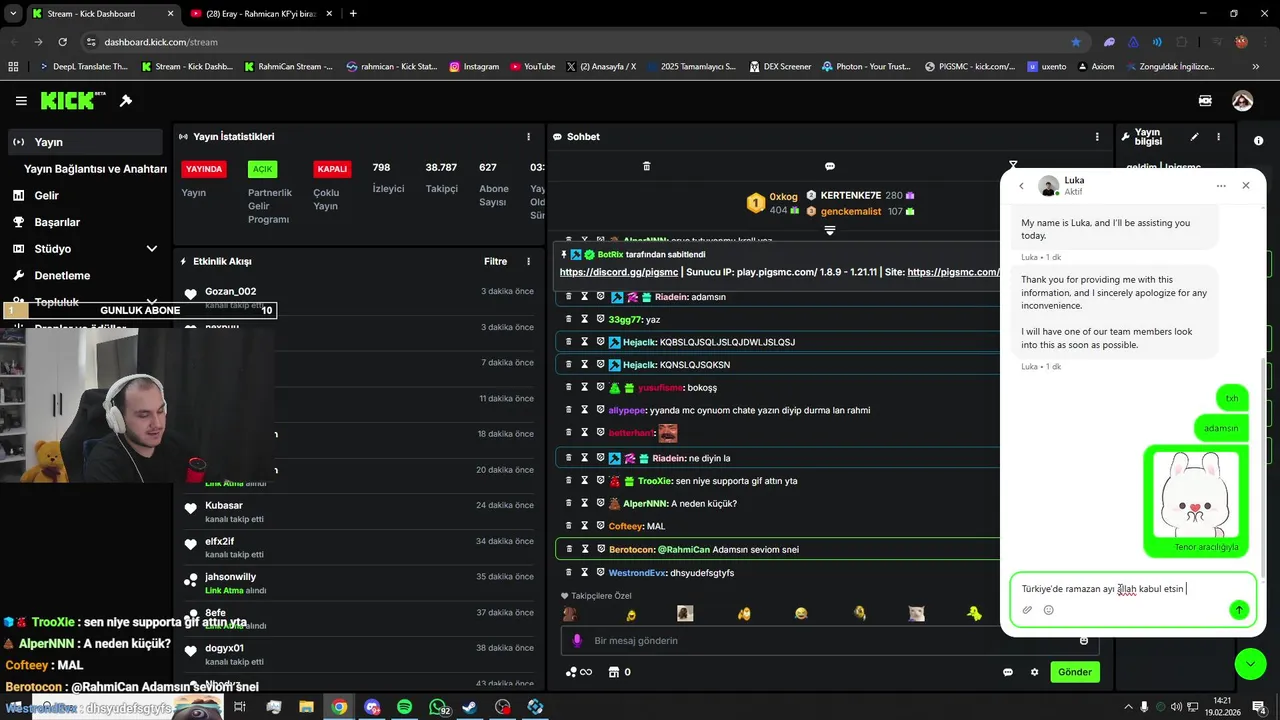Select the cat emote in the Takipçilere Özel row
Screen dimensions: 1280x720
(x=916, y=613)
